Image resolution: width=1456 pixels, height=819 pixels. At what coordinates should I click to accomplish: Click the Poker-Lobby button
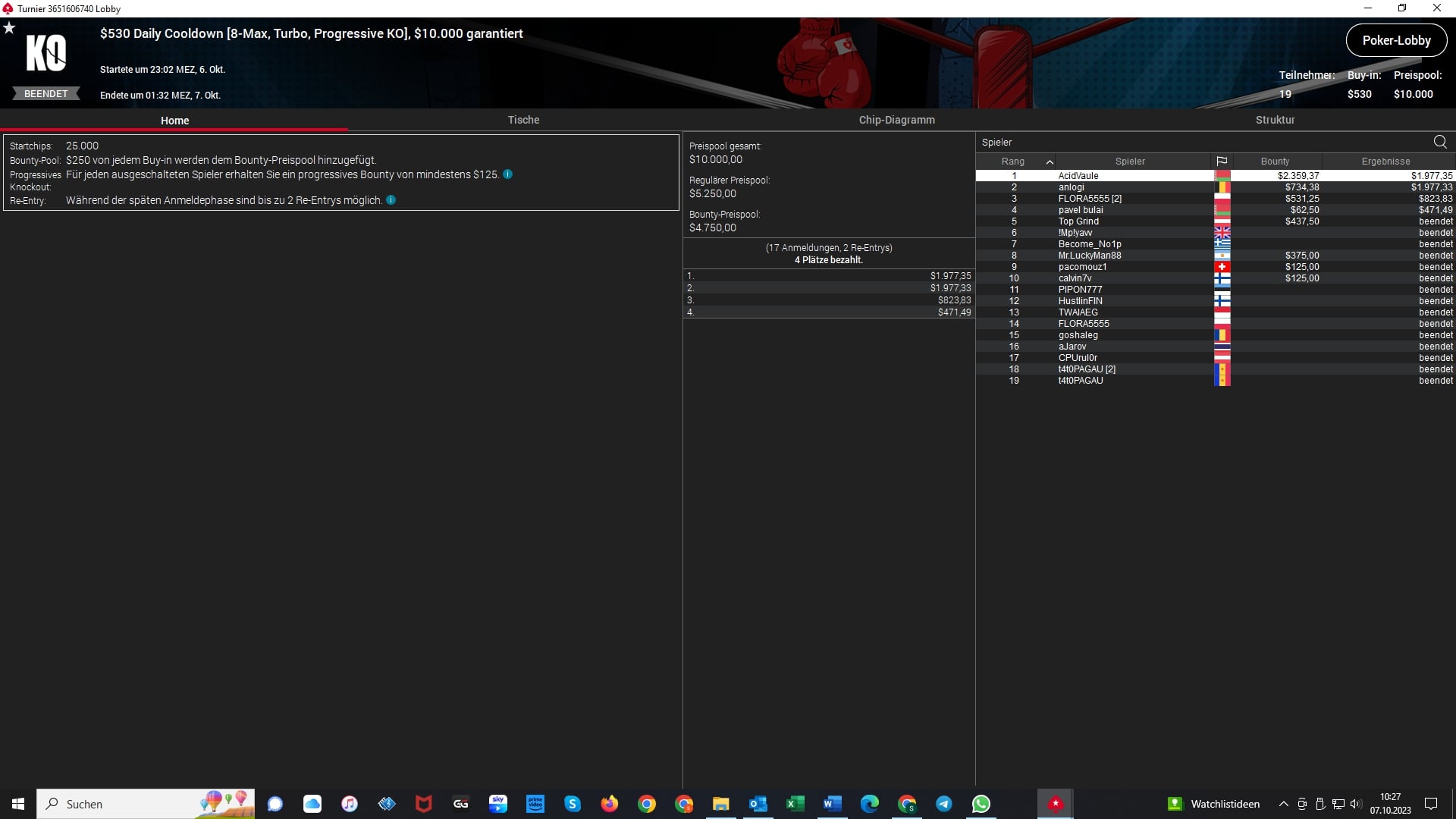pos(1396,41)
